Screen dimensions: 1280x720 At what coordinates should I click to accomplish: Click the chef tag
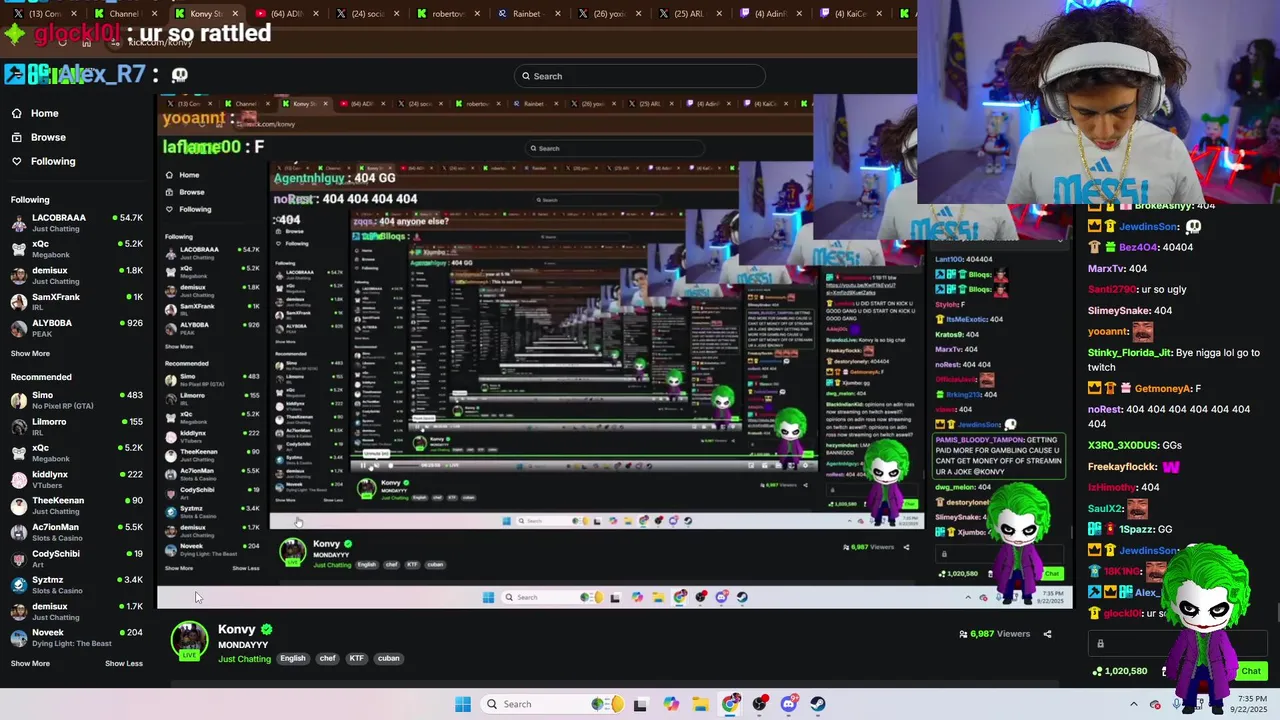pyautogui.click(x=327, y=658)
